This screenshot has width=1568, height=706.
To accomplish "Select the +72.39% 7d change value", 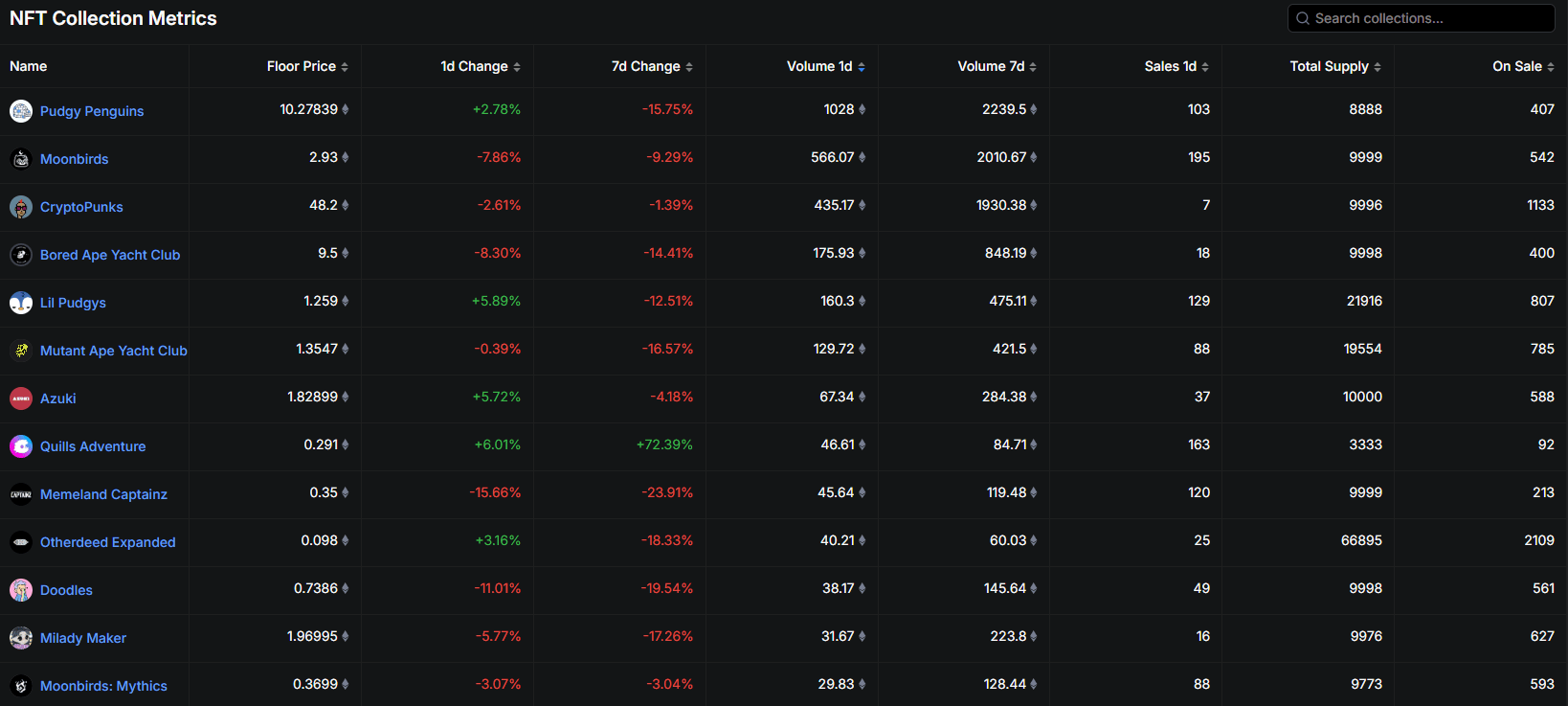I will click(x=664, y=444).
